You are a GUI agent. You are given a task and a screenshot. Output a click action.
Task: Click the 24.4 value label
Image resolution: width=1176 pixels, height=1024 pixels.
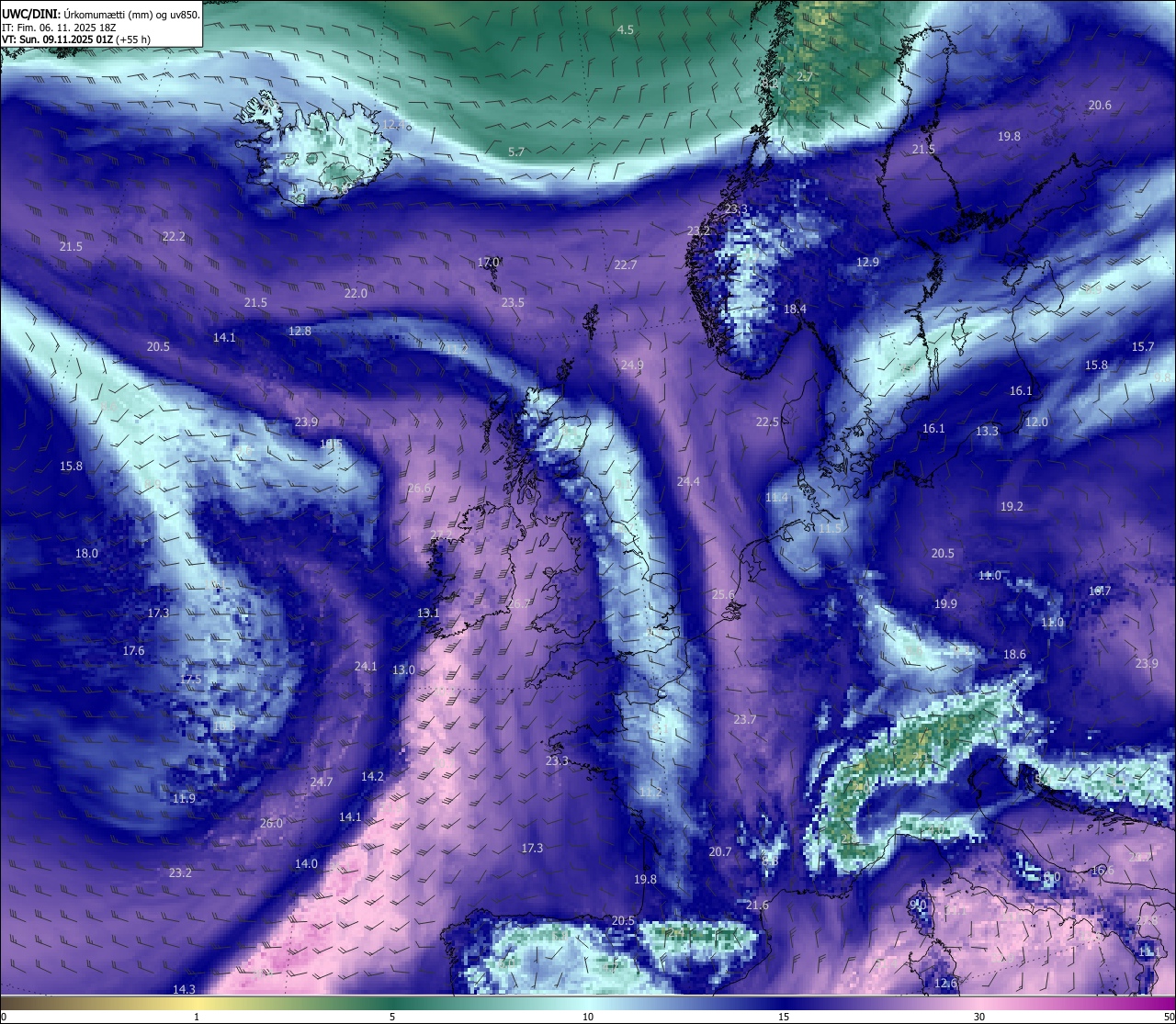688,482
